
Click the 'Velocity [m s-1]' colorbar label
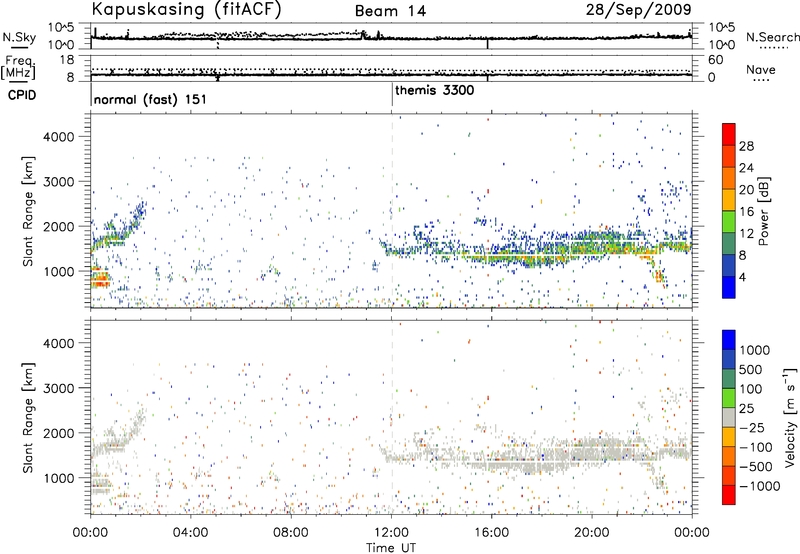pyautogui.click(x=790, y=417)
